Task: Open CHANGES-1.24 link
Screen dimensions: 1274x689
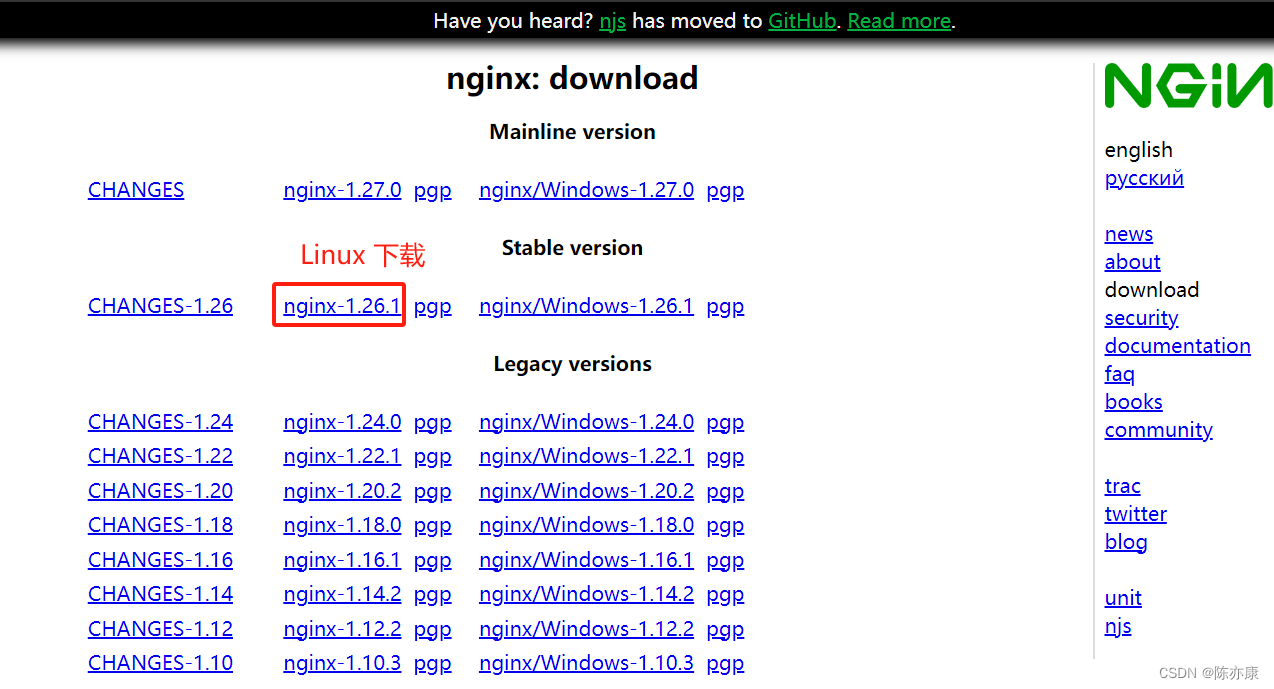Action: tap(160, 422)
